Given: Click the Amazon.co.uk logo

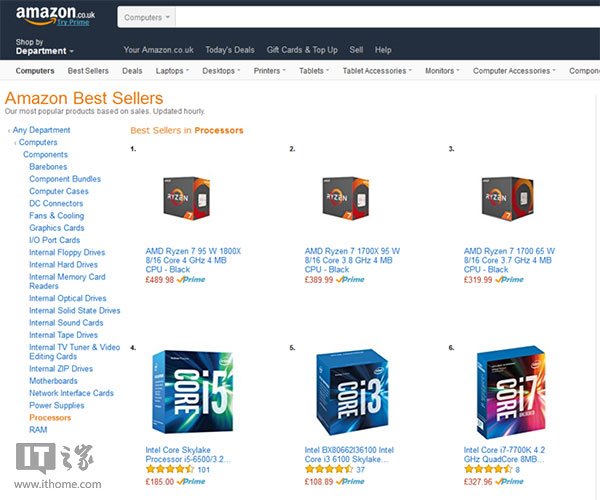Looking at the screenshot, I should tap(55, 15).
